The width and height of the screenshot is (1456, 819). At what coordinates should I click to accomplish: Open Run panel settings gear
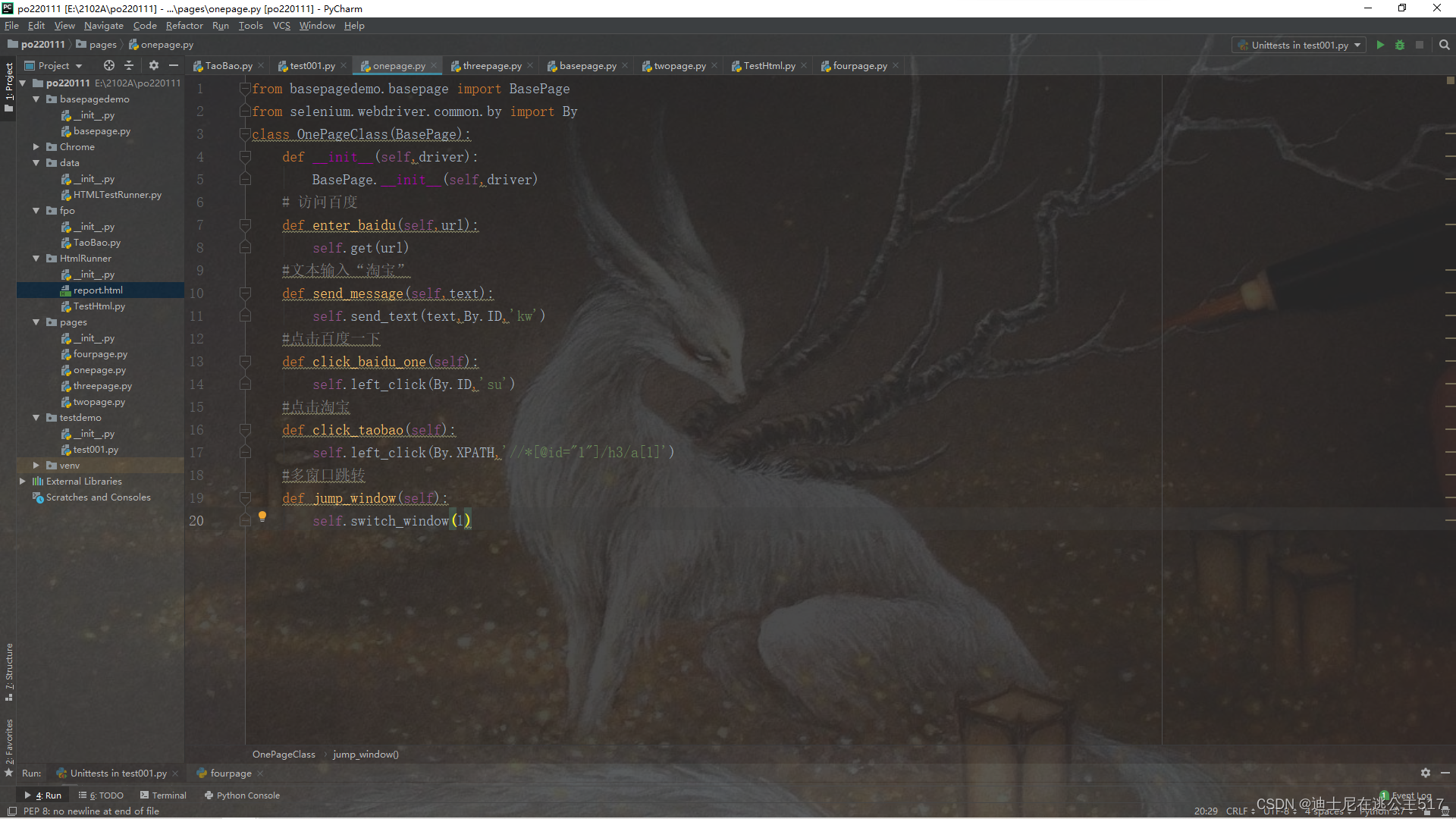(1426, 773)
